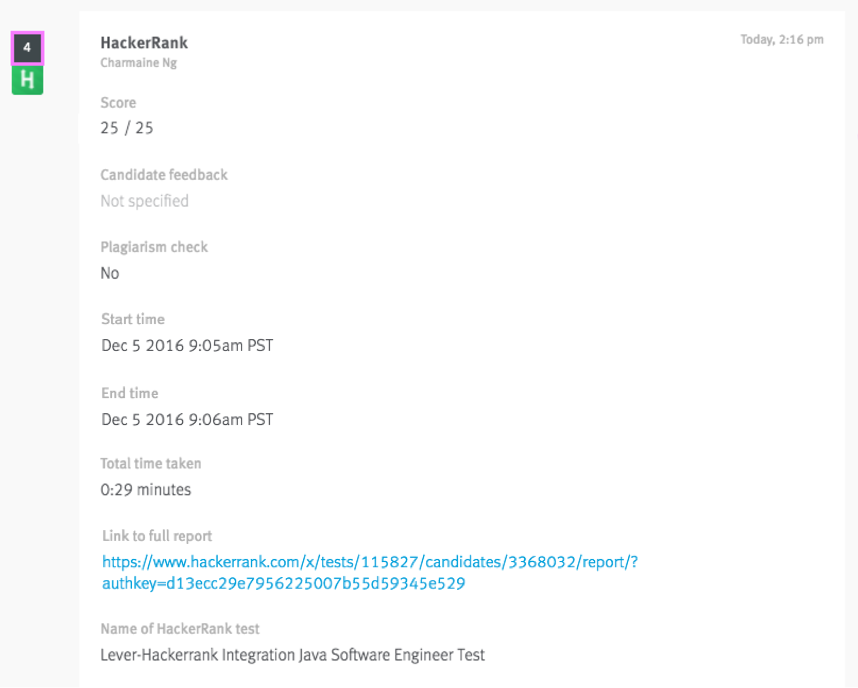Click the HackerRank title heading

pos(144,43)
